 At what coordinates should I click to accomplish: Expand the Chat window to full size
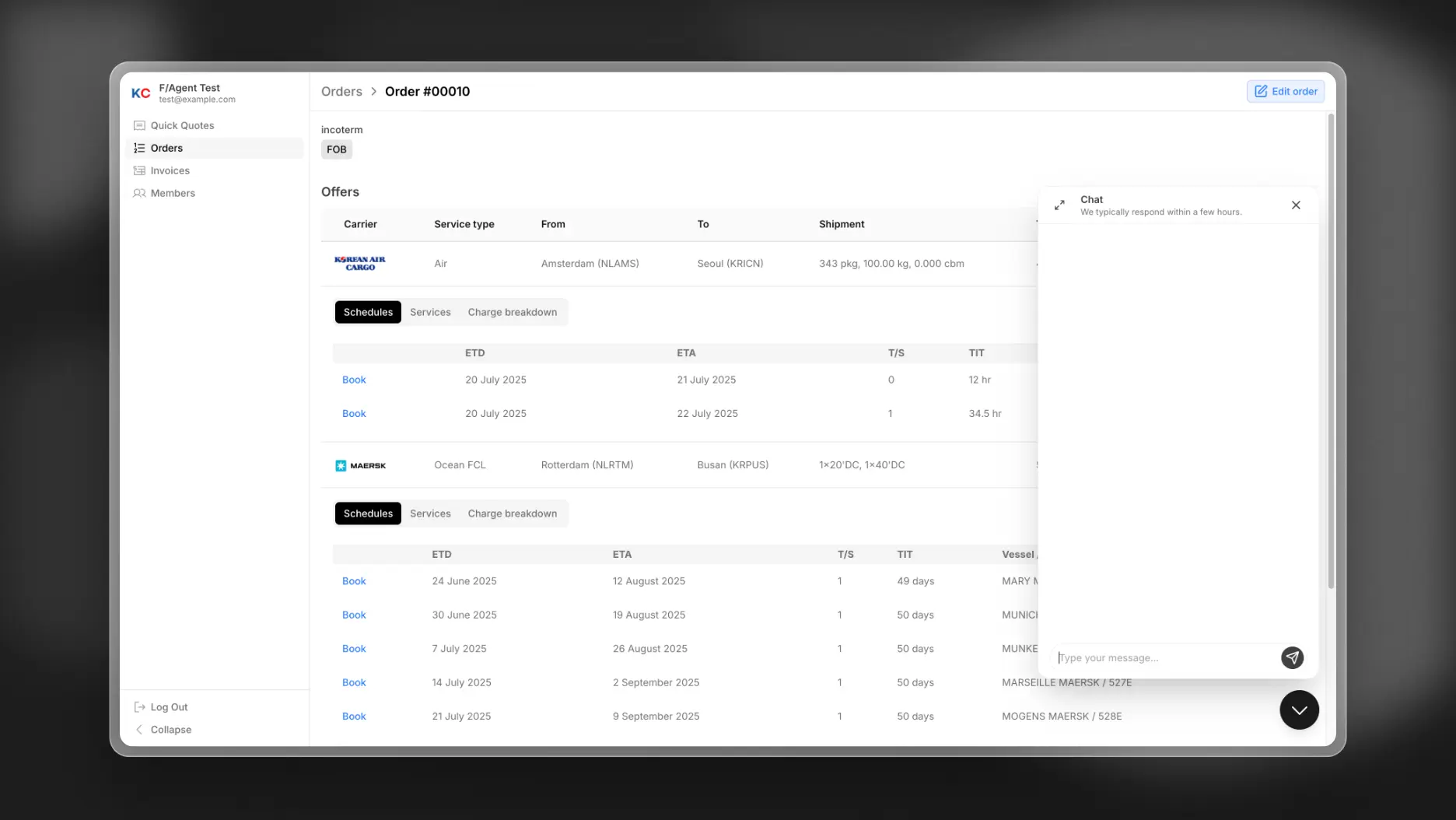point(1059,205)
